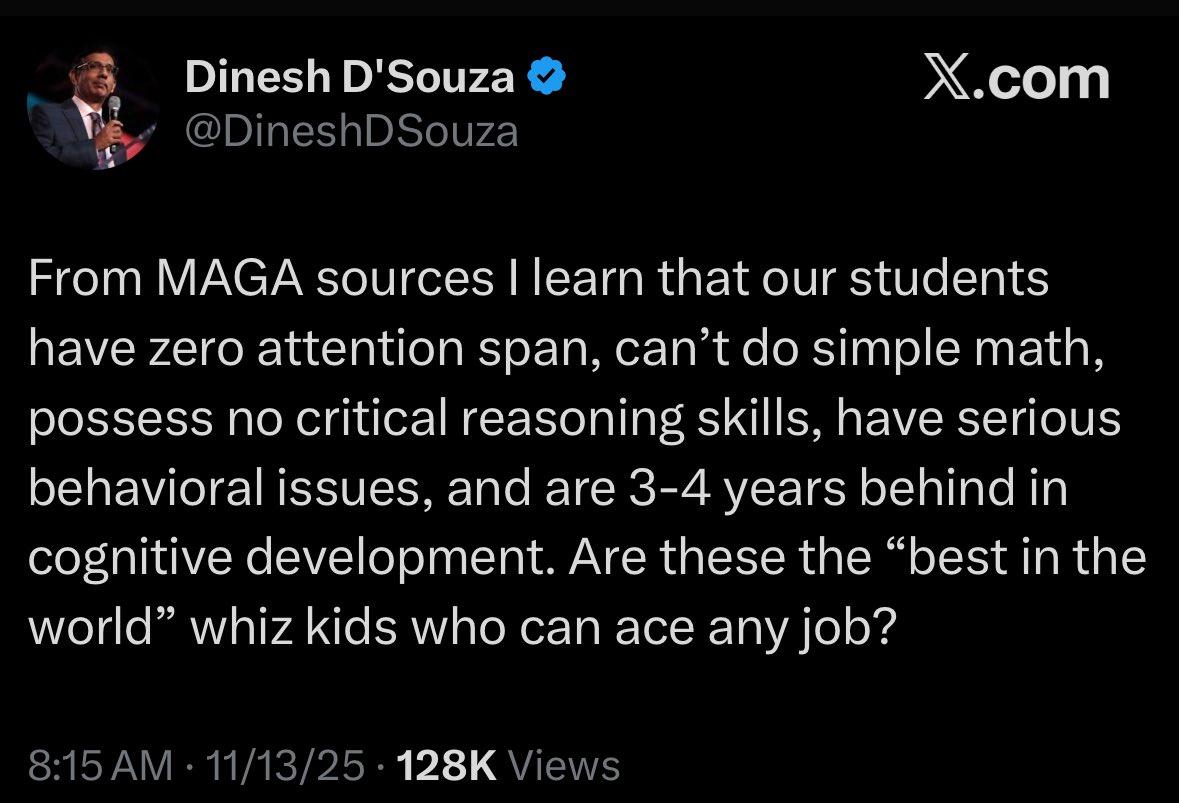This screenshot has height=803, width=1179.
Task: Click the 128K view count number
Action: [447, 766]
